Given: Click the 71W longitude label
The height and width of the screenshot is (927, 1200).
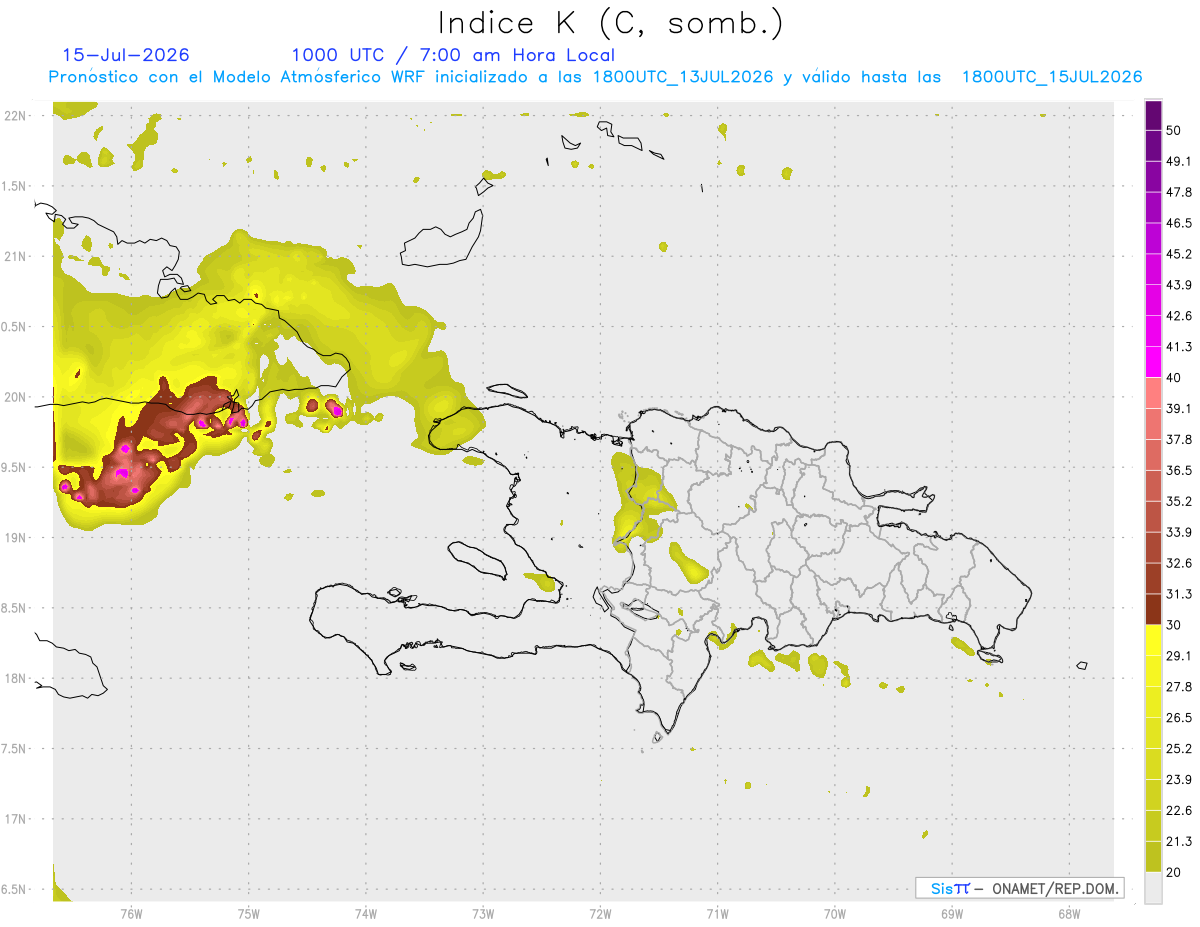Looking at the screenshot, I should click(x=717, y=914).
